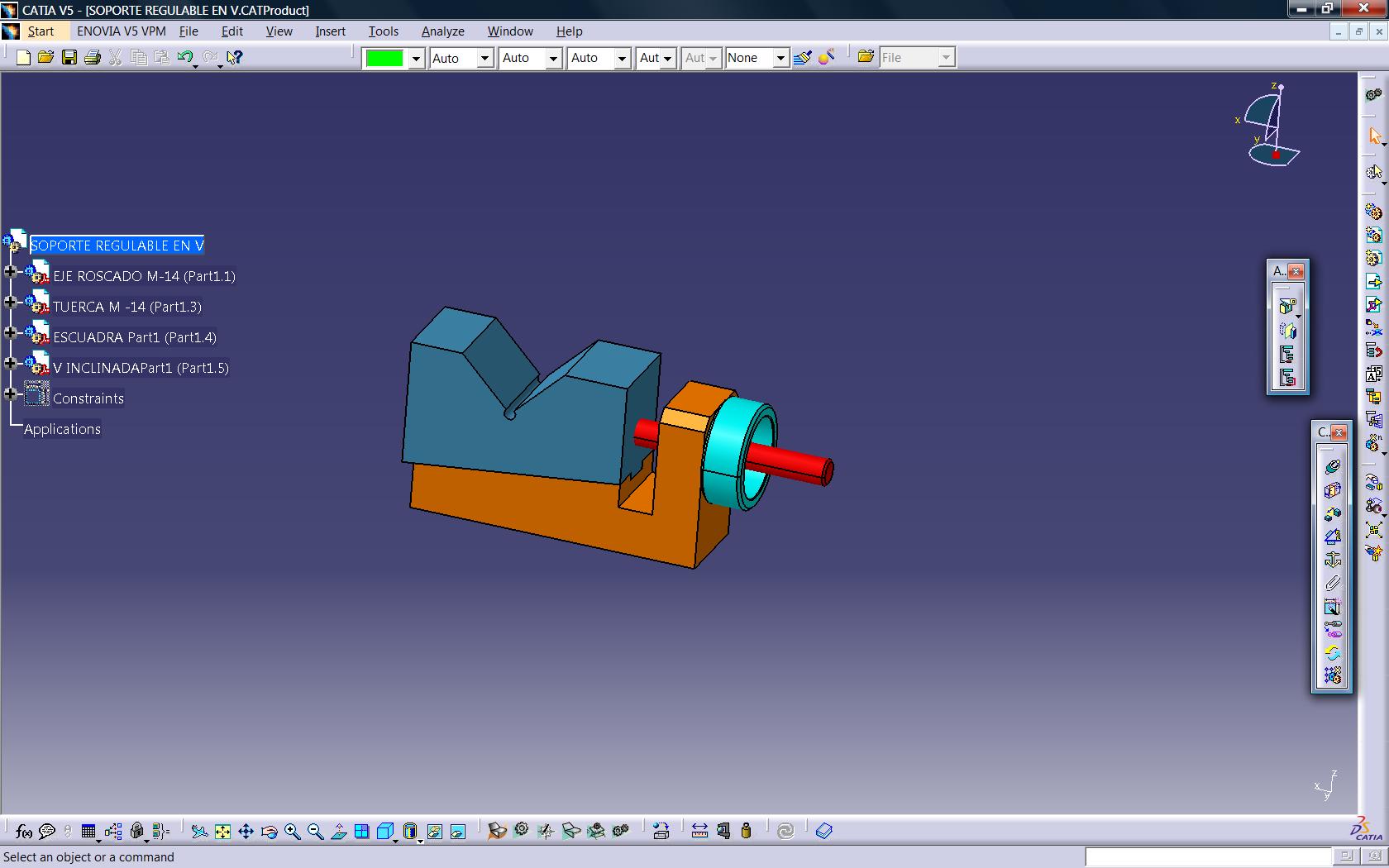
Task: Select the Applications tree item
Action: (62, 429)
